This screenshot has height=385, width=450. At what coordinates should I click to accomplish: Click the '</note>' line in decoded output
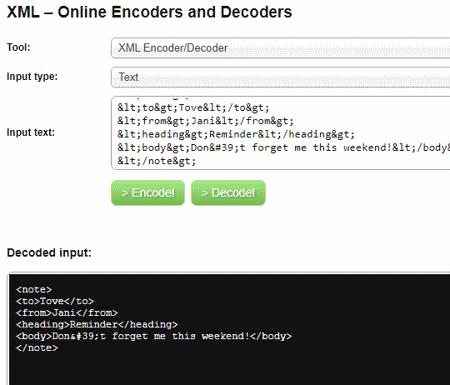(37, 348)
